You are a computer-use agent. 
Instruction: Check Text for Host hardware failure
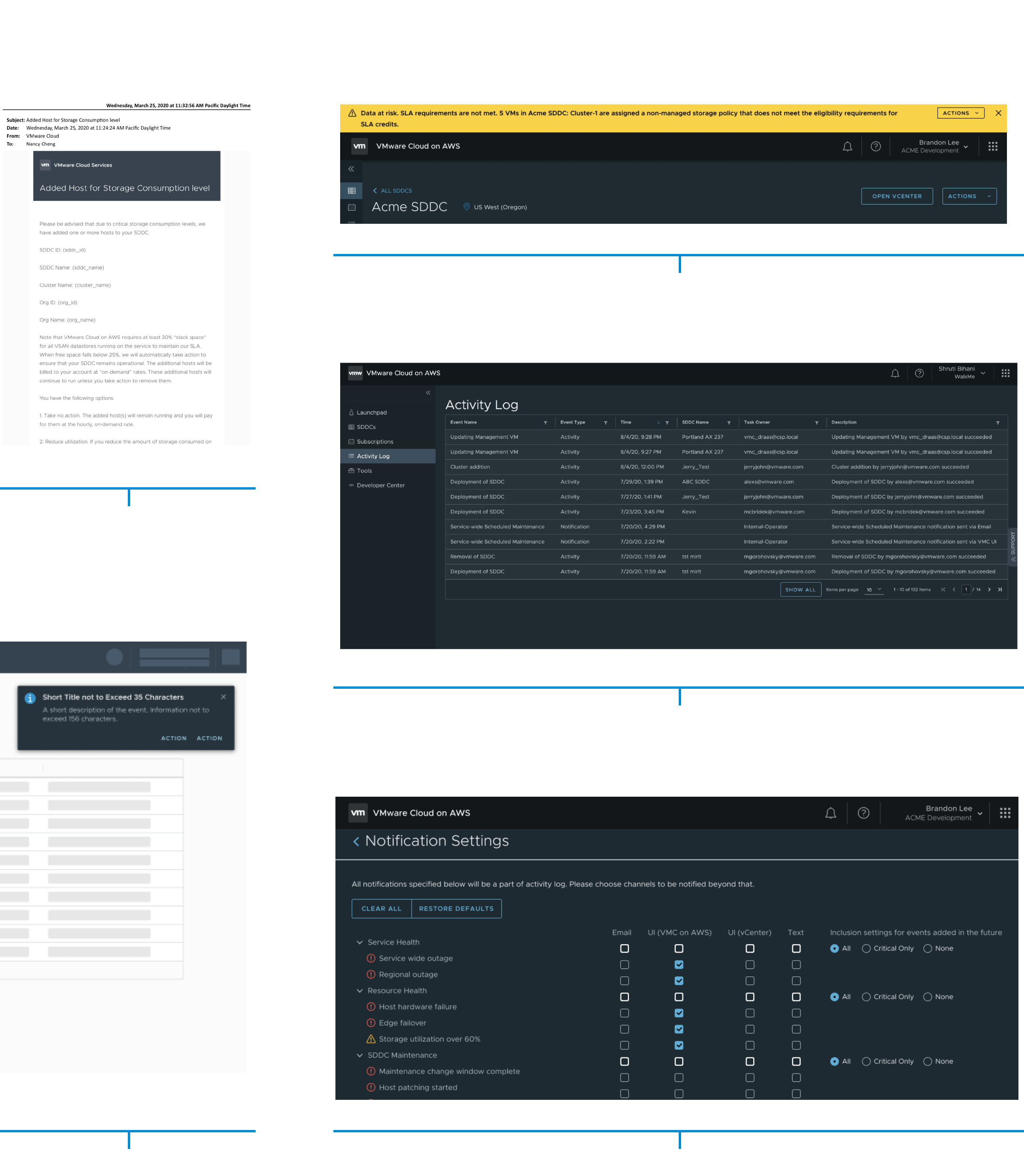click(796, 1014)
